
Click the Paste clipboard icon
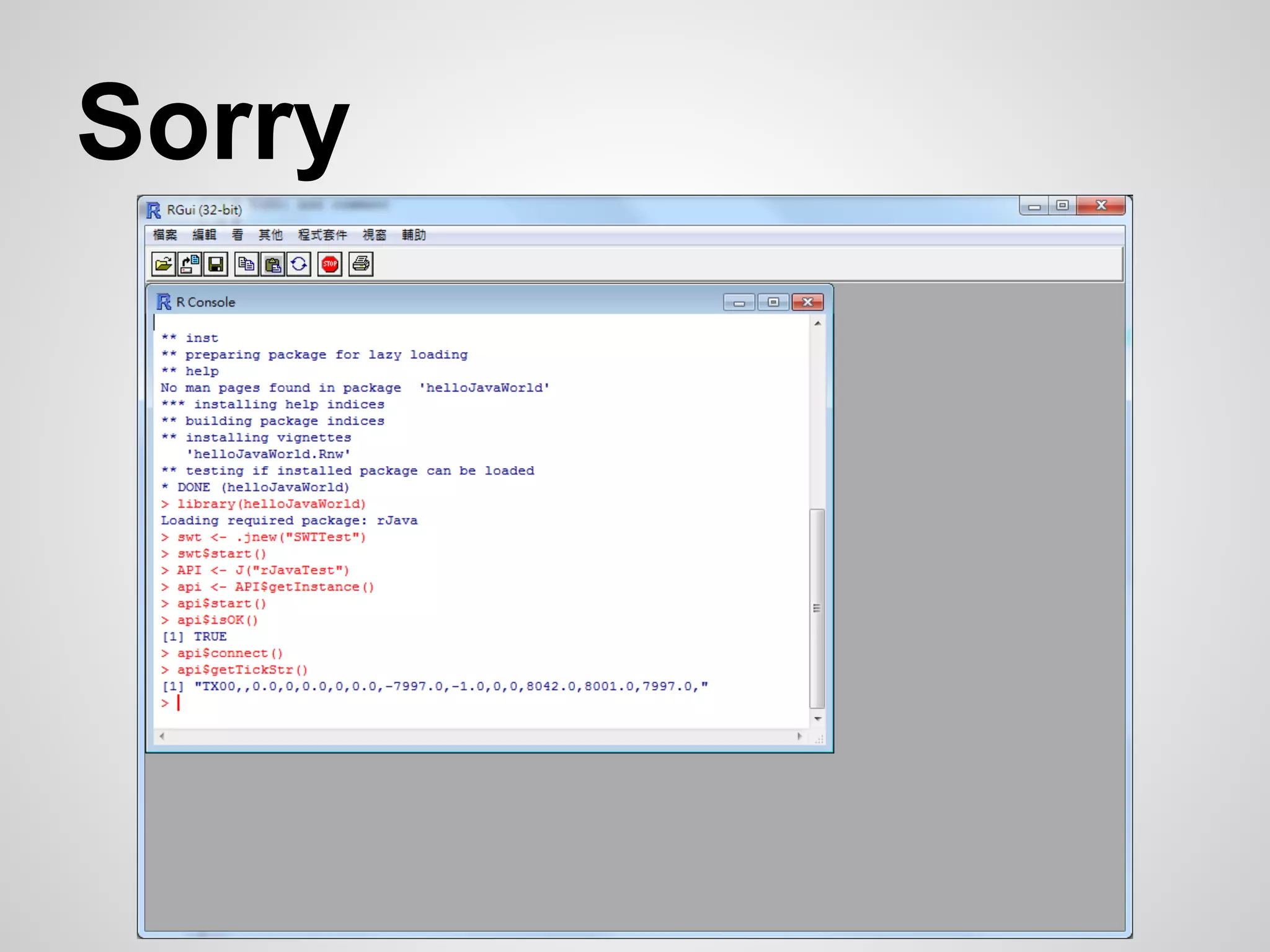pyautogui.click(x=273, y=265)
